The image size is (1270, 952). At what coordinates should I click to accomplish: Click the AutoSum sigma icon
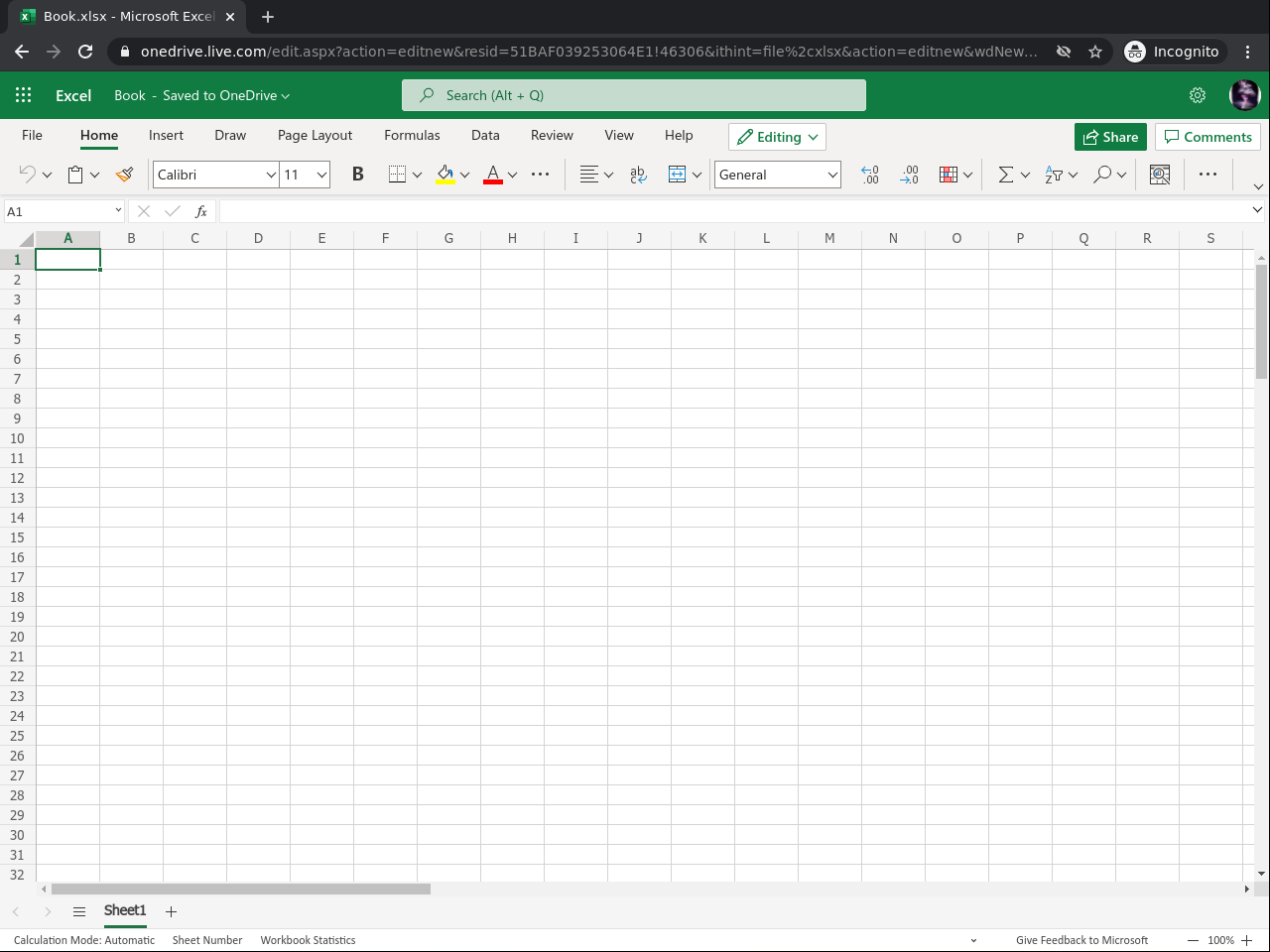[x=1005, y=175]
